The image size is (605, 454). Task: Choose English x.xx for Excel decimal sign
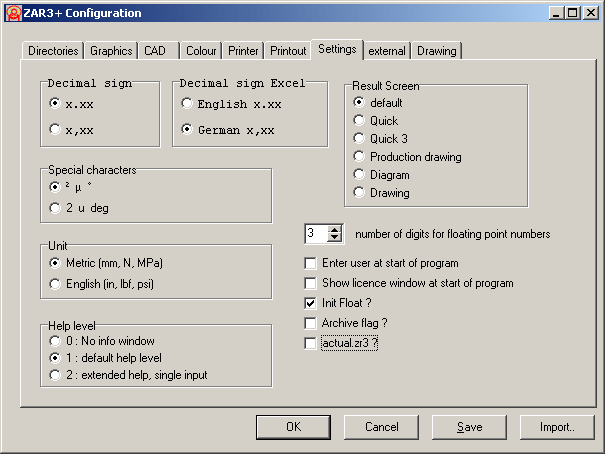pos(187,103)
